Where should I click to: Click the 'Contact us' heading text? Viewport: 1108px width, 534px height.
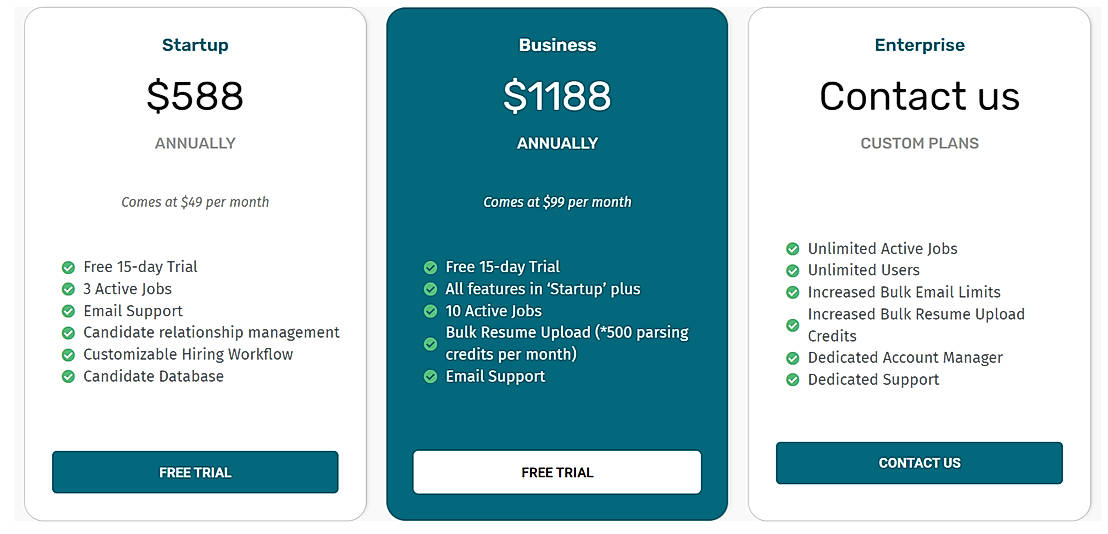pos(919,97)
